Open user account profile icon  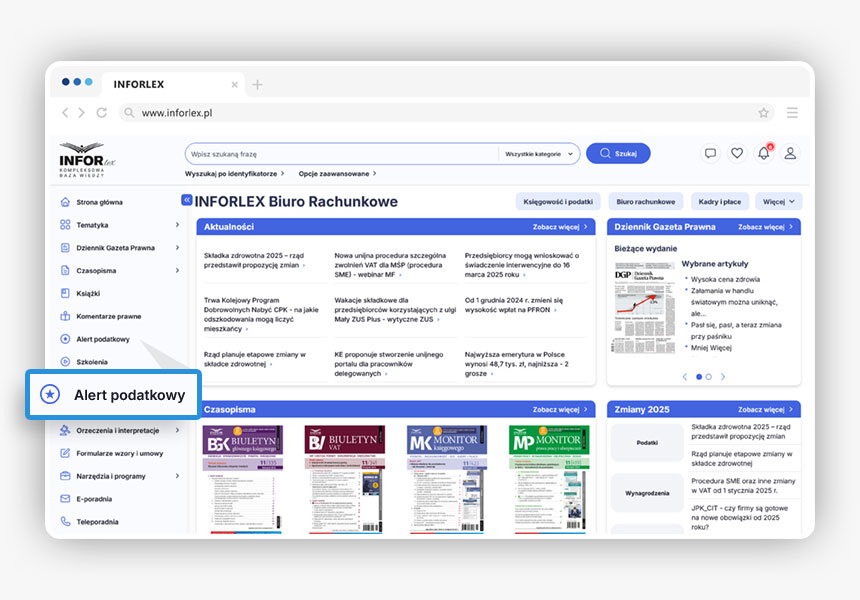[x=790, y=153]
